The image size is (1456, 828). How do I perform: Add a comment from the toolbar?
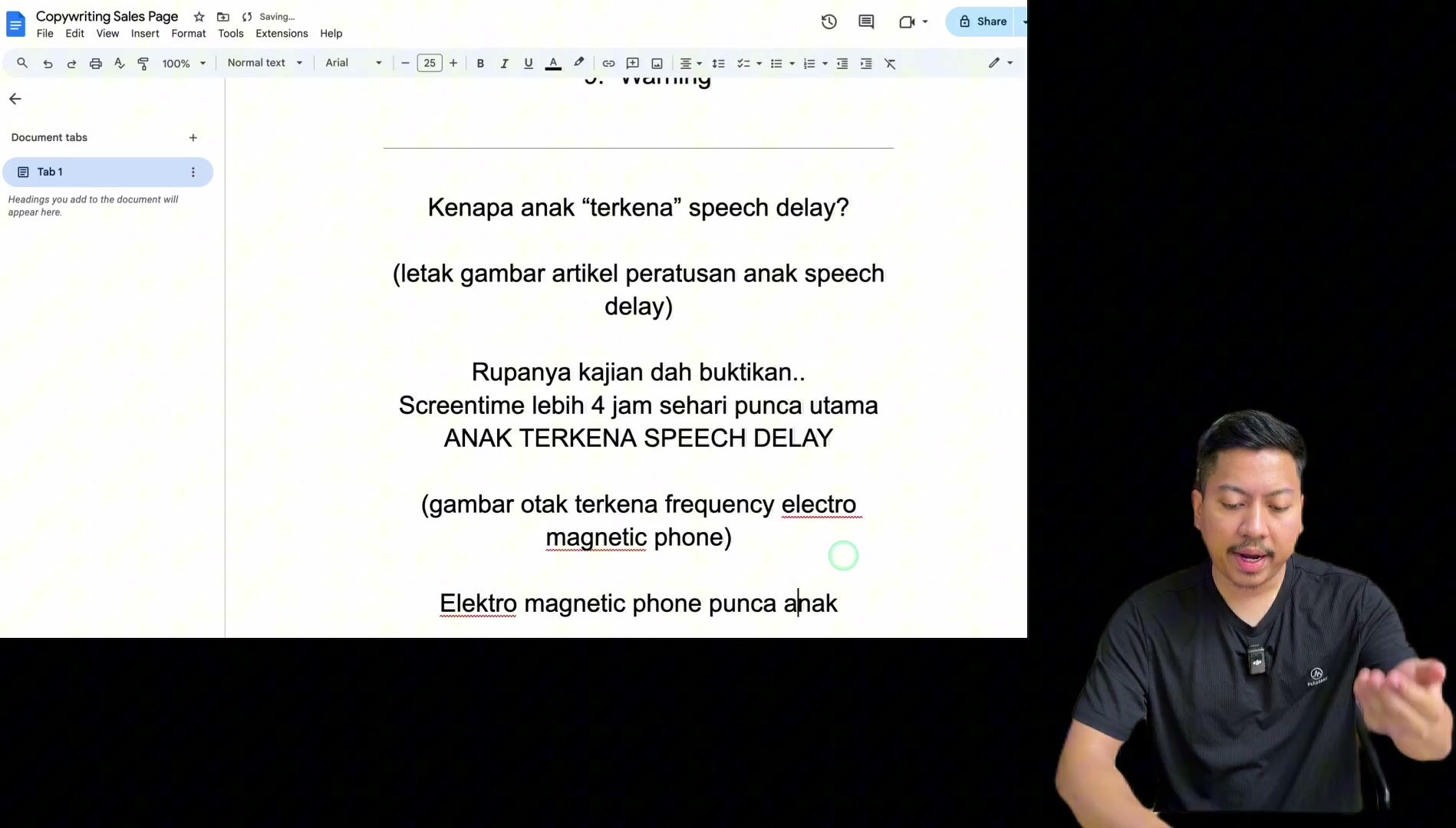pyautogui.click(x=633, y=64)
